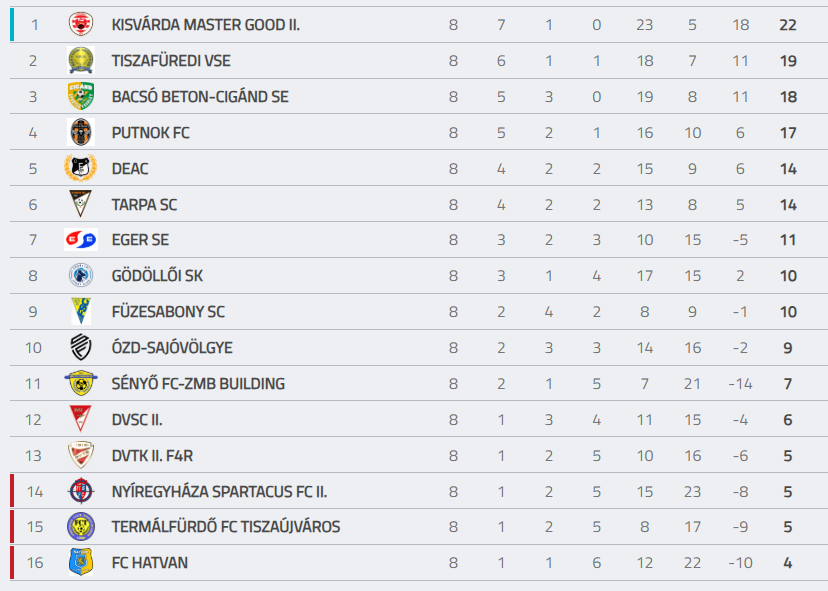Click the teal promotion marker at rank 1

tap(12, 24)
